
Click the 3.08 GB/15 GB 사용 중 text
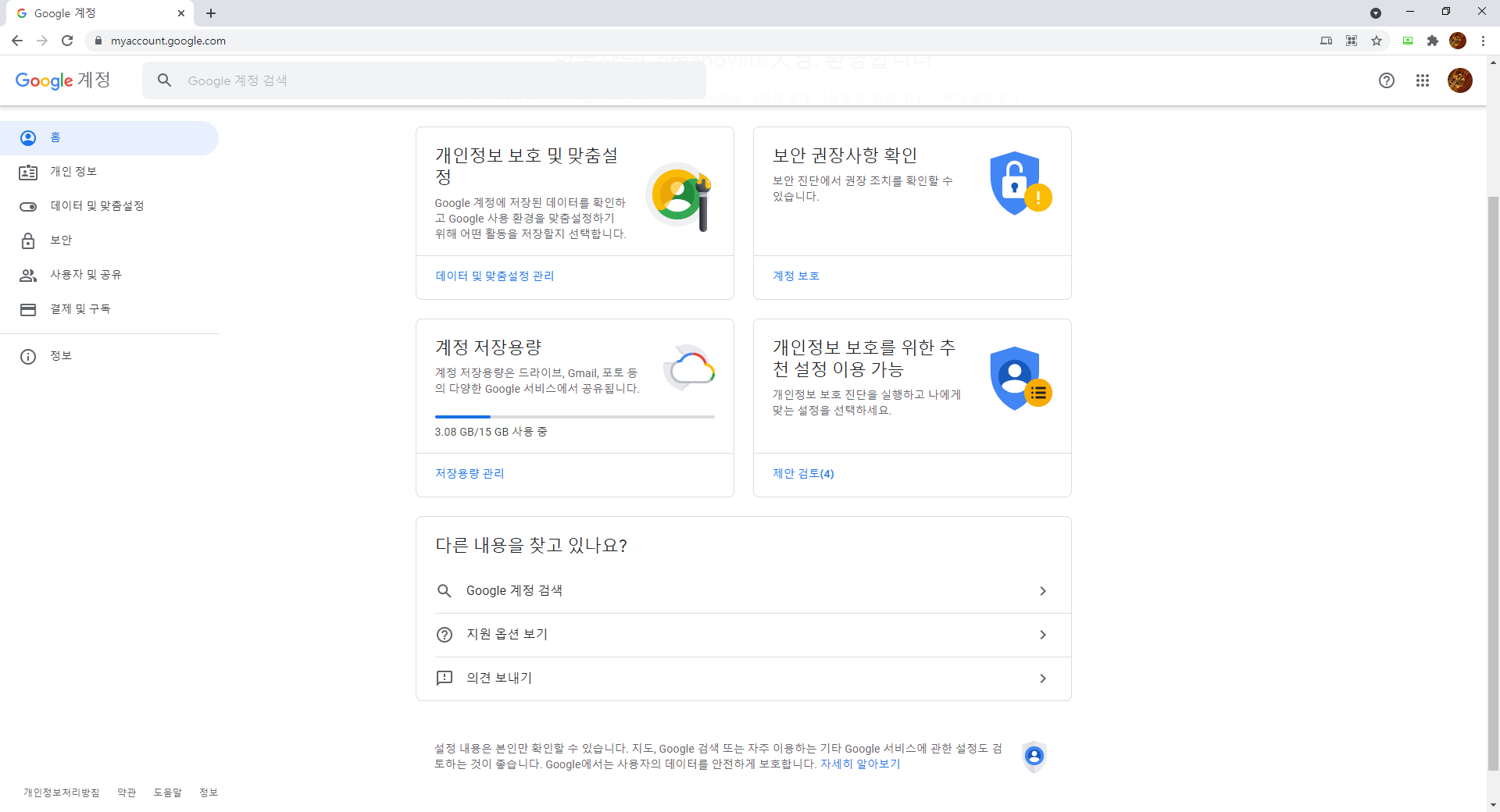tap(491, 432)
